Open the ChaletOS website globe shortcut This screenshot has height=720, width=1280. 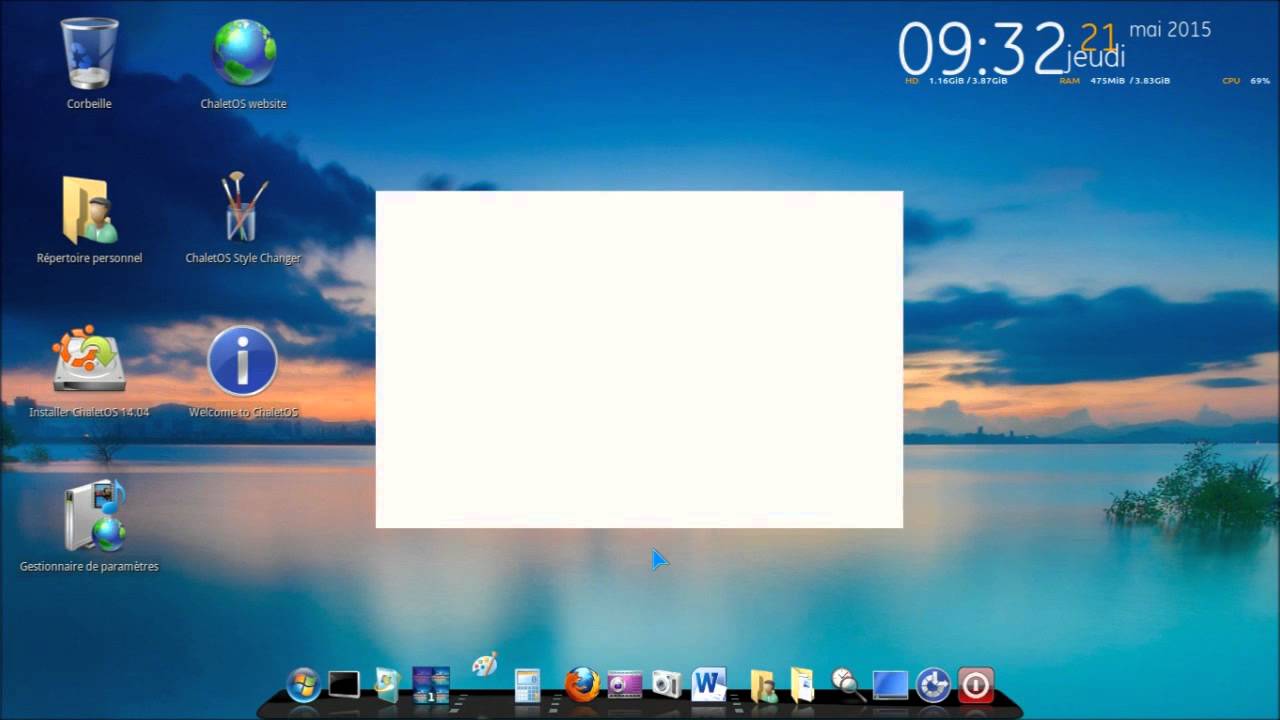[x=243, y=53]
